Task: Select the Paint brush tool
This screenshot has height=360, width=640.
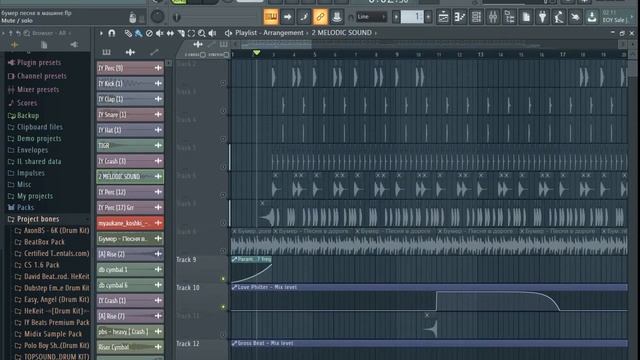Action: click(139, 33)
